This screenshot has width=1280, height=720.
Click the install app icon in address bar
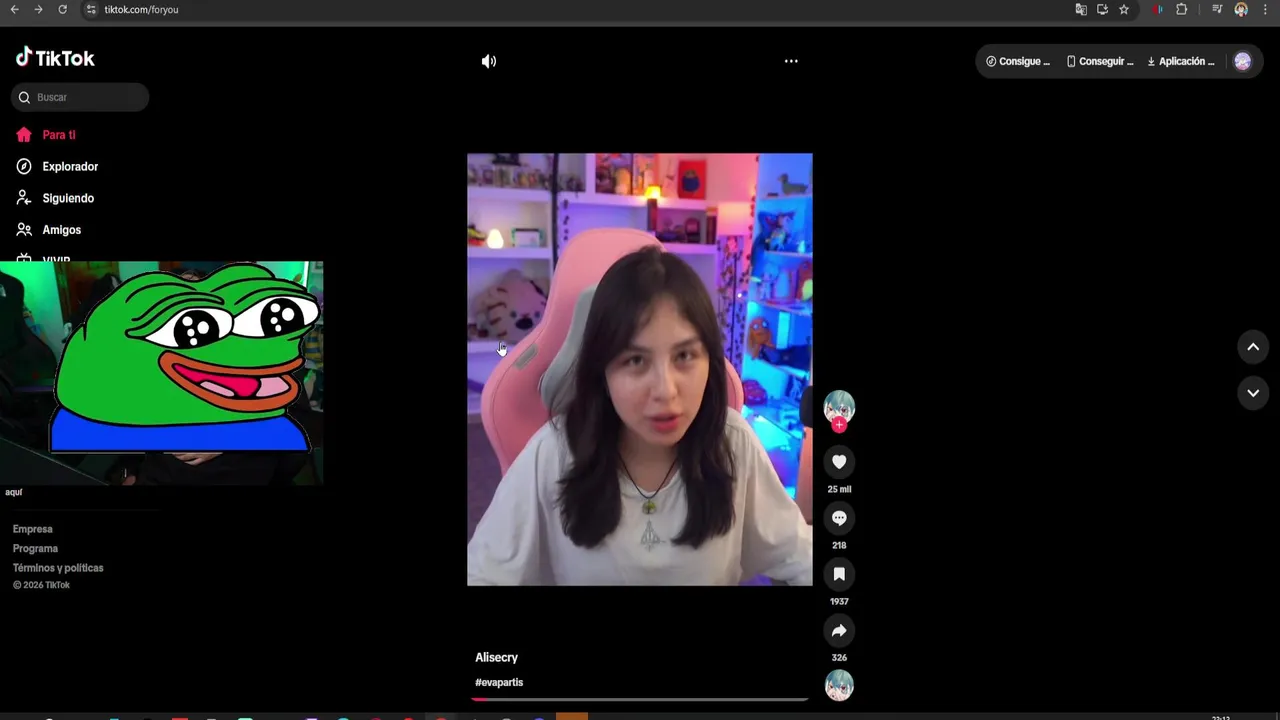point(1102,9)
